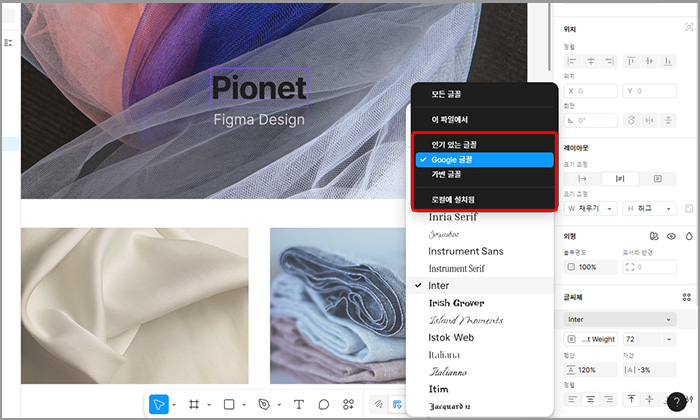700x420 pixels.
Task: Click the align horizontal centers icon
Action: coord(591,61)
